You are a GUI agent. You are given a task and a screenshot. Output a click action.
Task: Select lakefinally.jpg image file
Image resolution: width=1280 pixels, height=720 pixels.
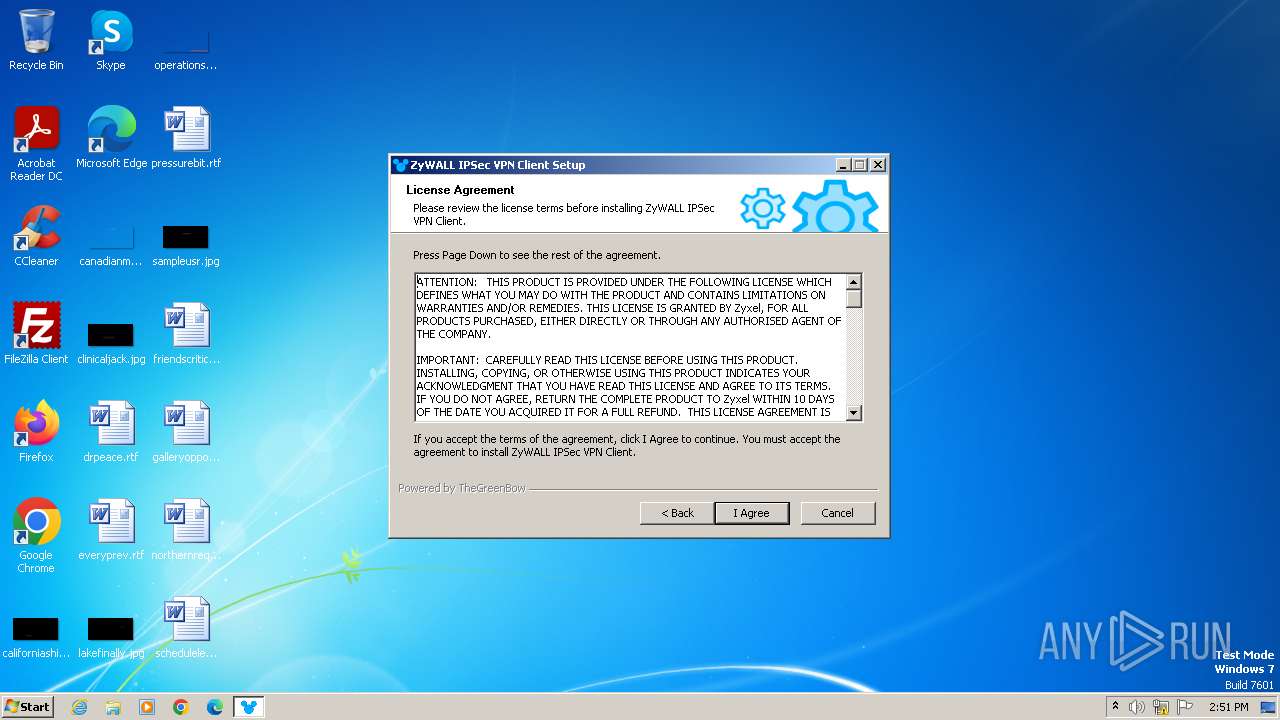click(x=111, y=636)
